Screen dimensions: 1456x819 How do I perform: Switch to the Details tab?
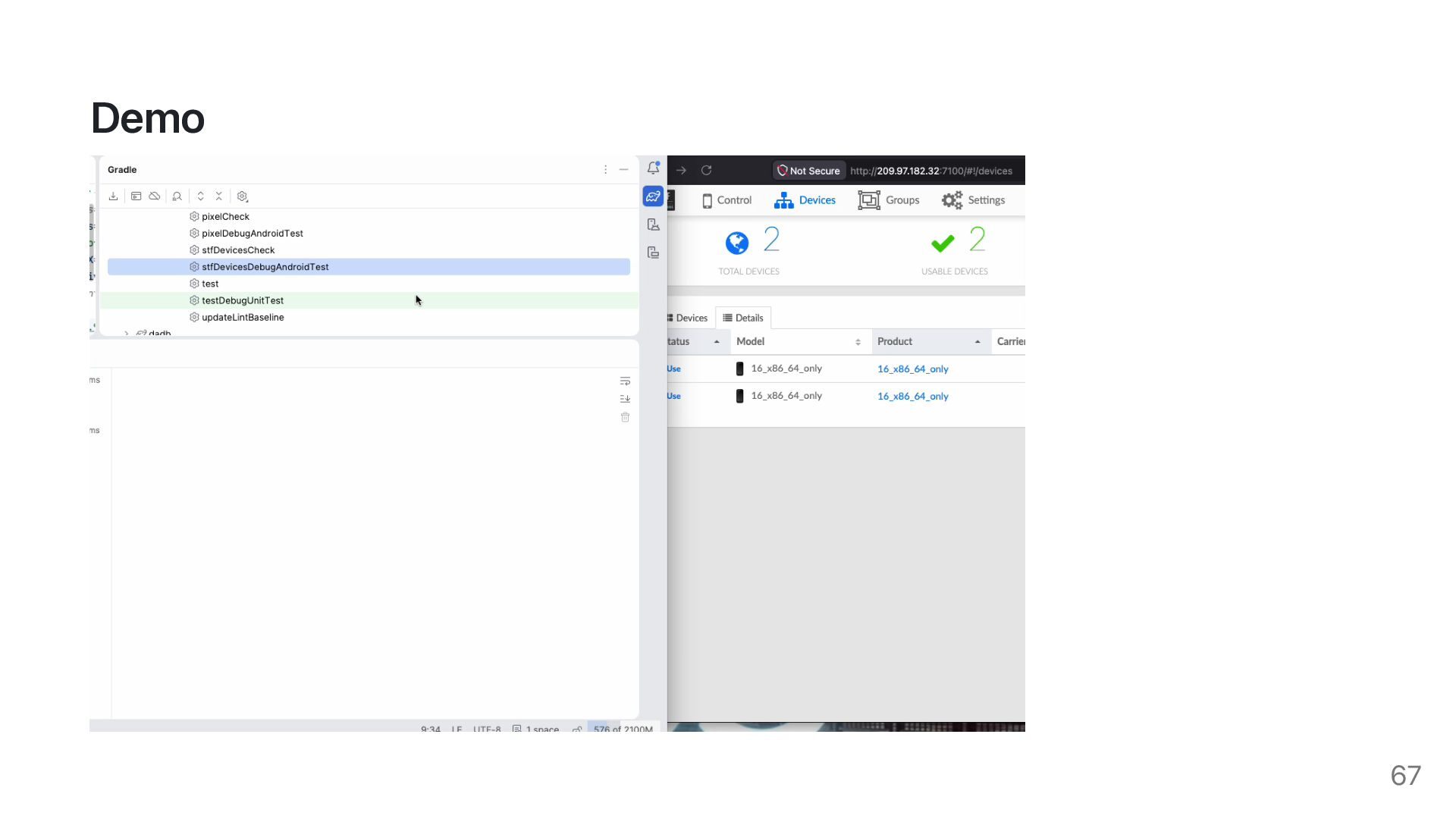click(x=743, y=318)
